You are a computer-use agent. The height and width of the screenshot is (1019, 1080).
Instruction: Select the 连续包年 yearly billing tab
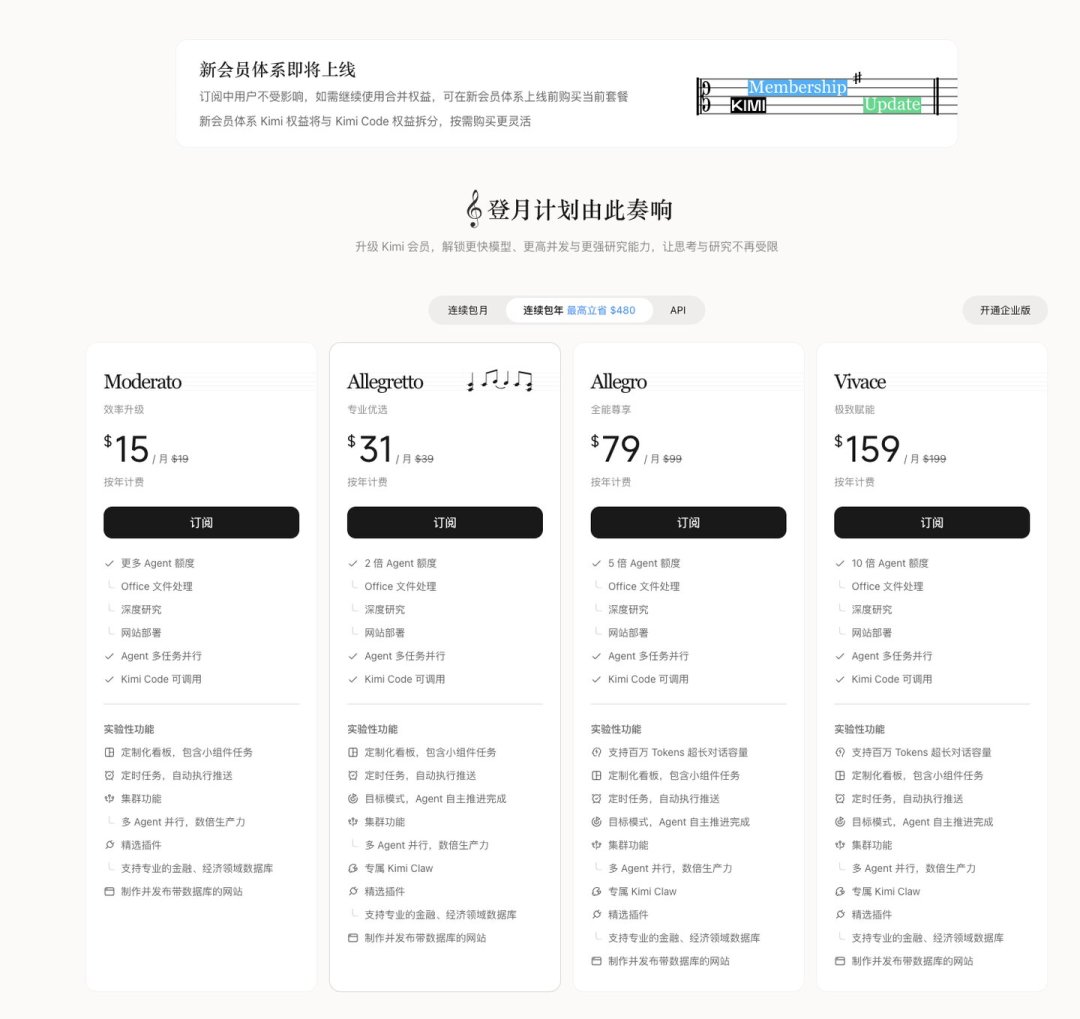point(579,310)
